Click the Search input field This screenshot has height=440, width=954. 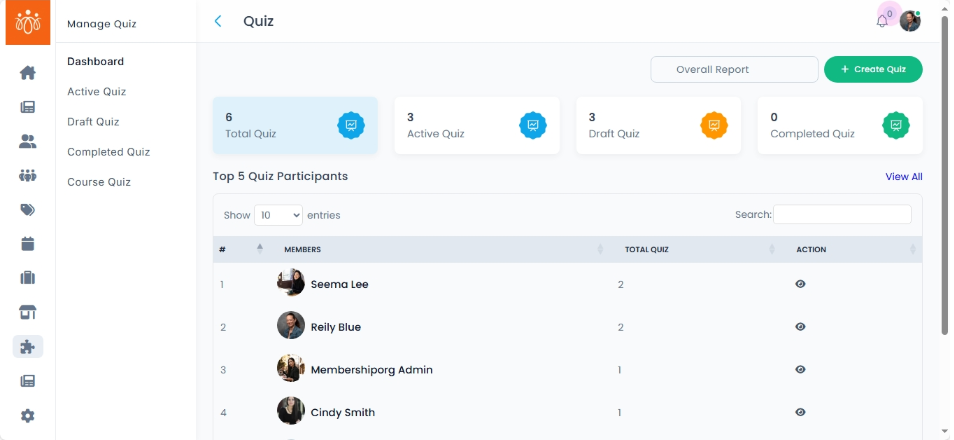point(842,215)
